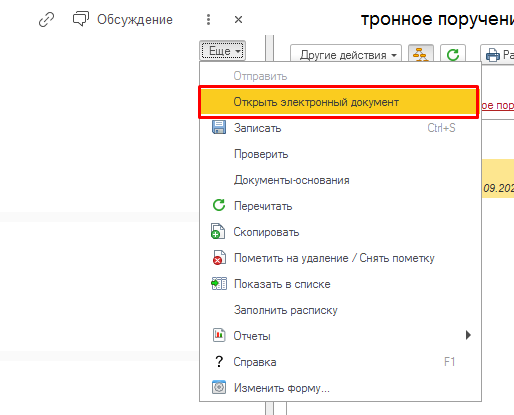Expand the Еще dropdown button
This screenshot has width=514, height=415.
223,51
